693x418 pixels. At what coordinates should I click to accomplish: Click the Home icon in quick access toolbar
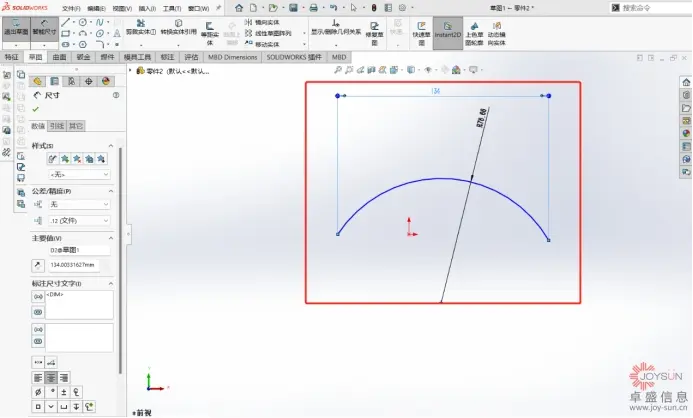[239, 8]
